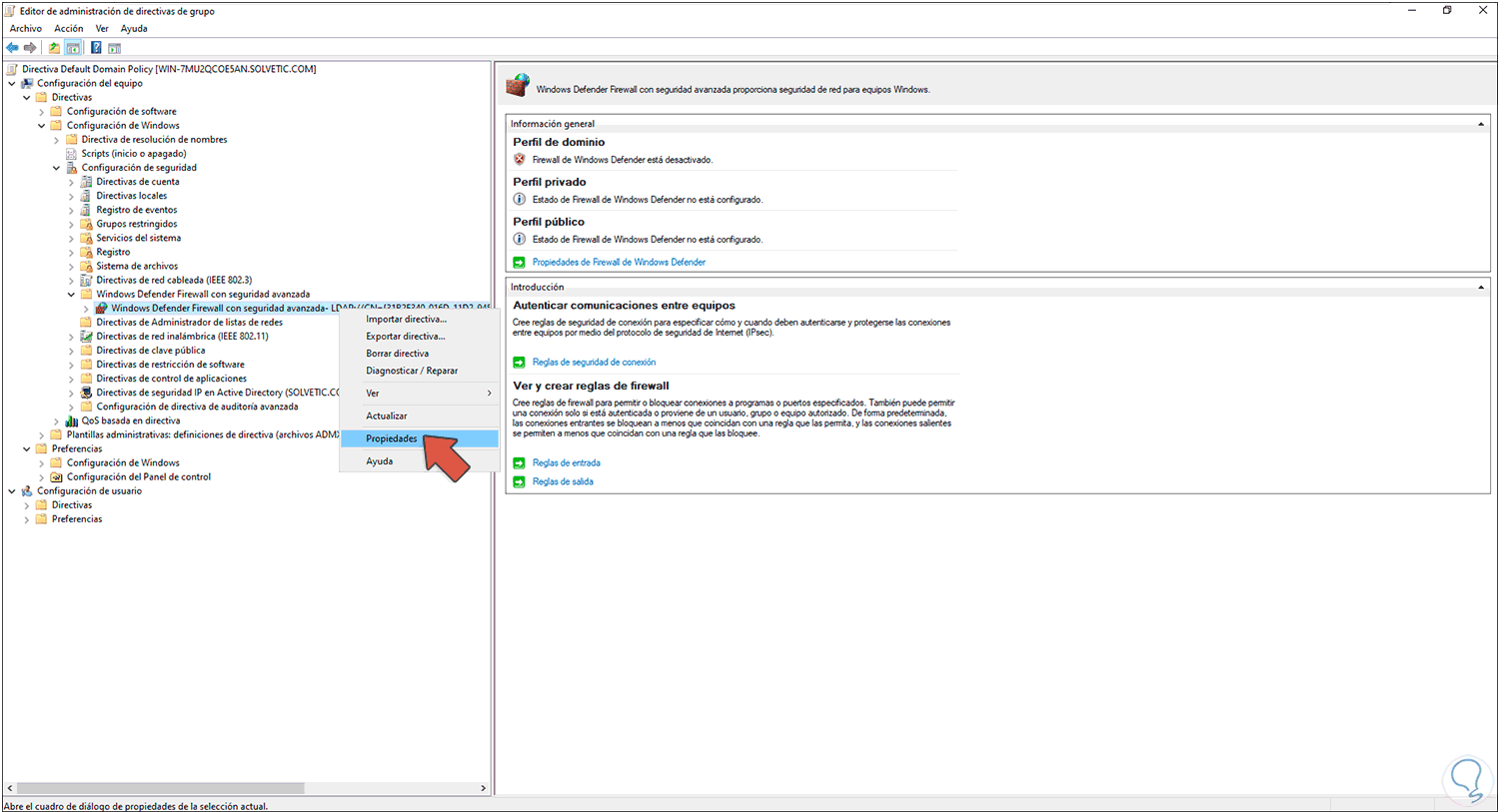Click the Grupos restringidos folder icon

click(x=87, y=224)
